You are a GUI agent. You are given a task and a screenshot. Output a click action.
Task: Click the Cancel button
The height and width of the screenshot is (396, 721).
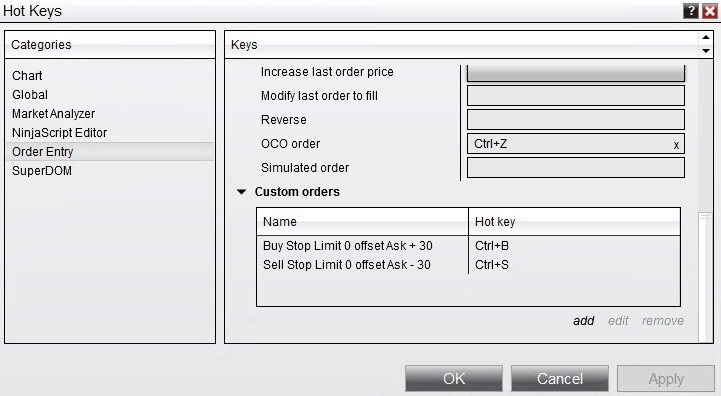(560, 379)
